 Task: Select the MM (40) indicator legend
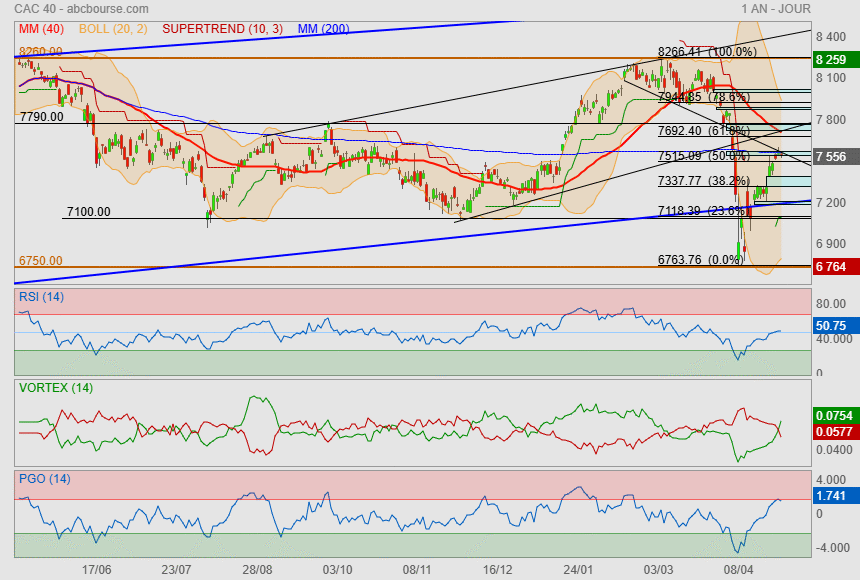point(42,29)
